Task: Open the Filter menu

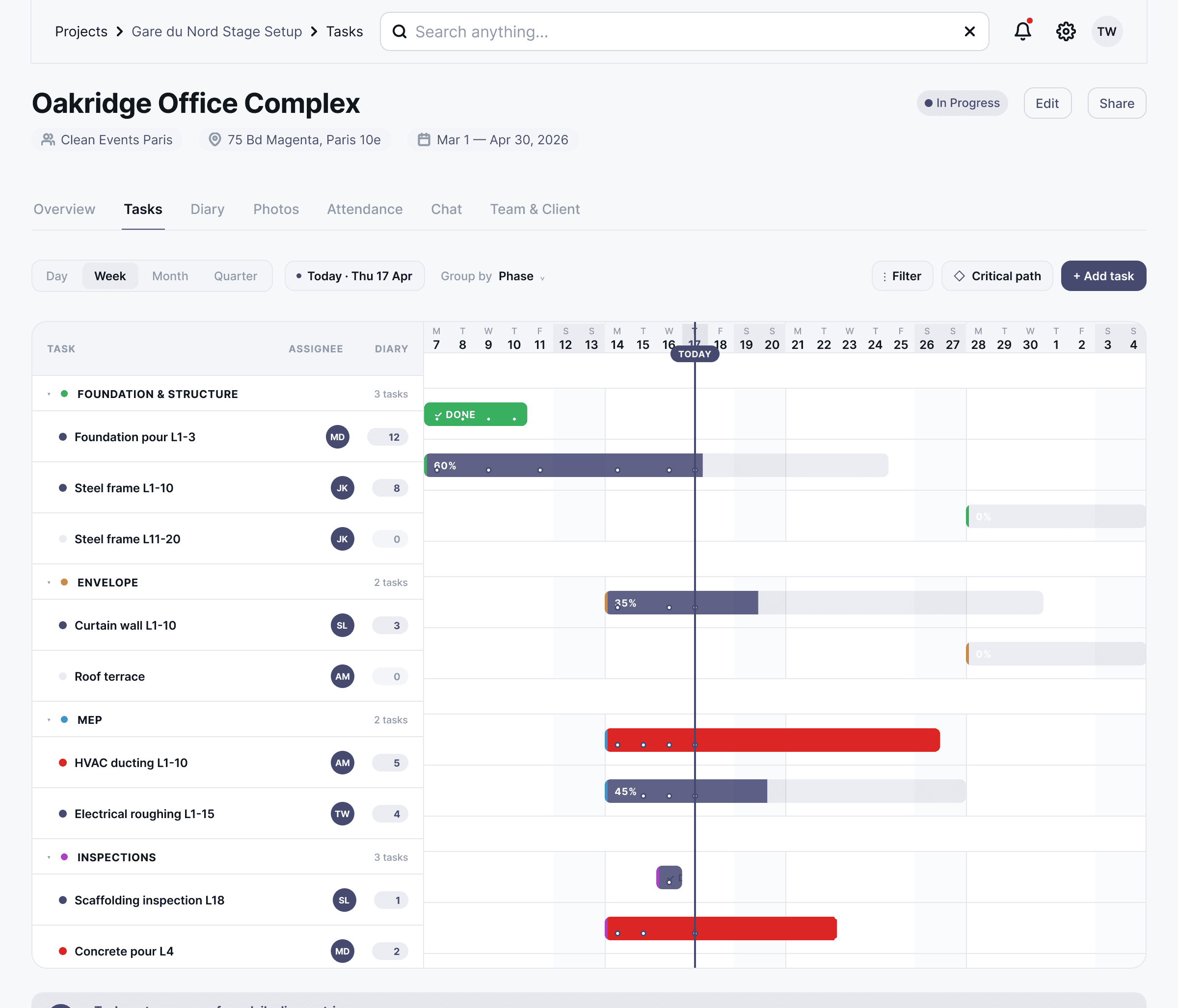Action: (902, 276)
